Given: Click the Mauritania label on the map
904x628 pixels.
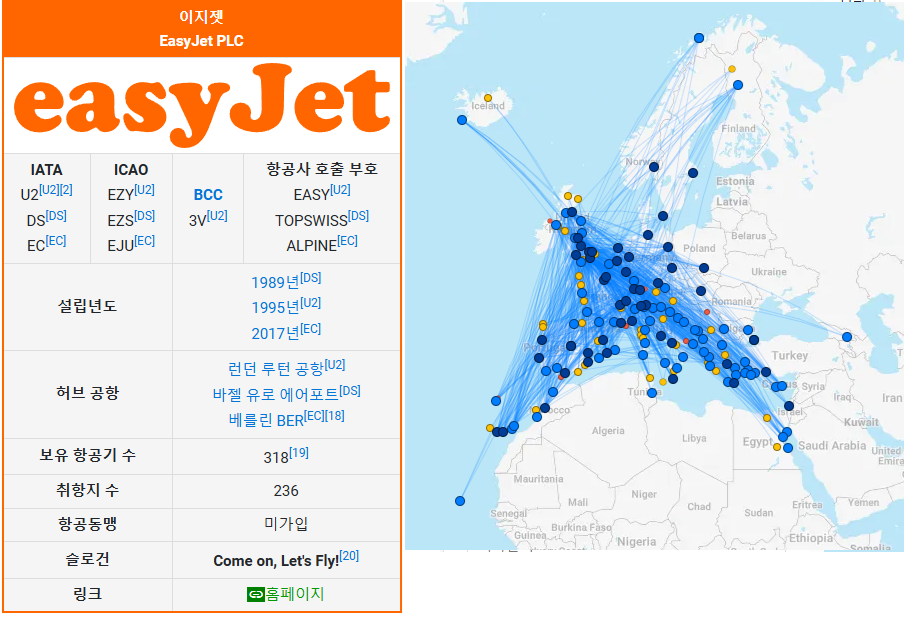Looking at the screenshot, I should click(x=538, y=479).
